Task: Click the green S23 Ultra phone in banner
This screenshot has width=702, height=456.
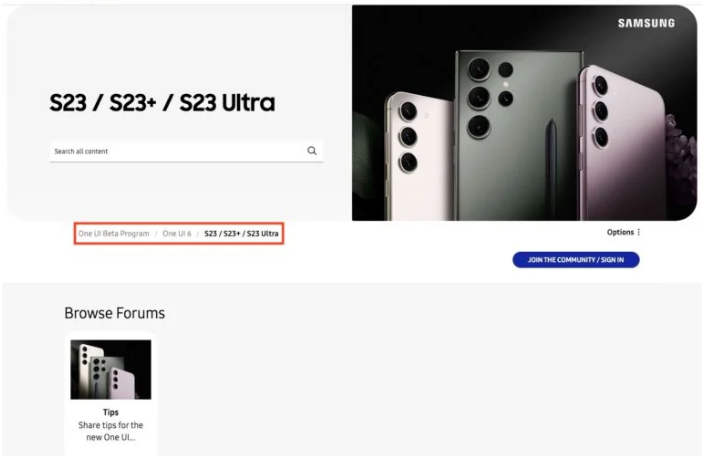Action: 518,135
